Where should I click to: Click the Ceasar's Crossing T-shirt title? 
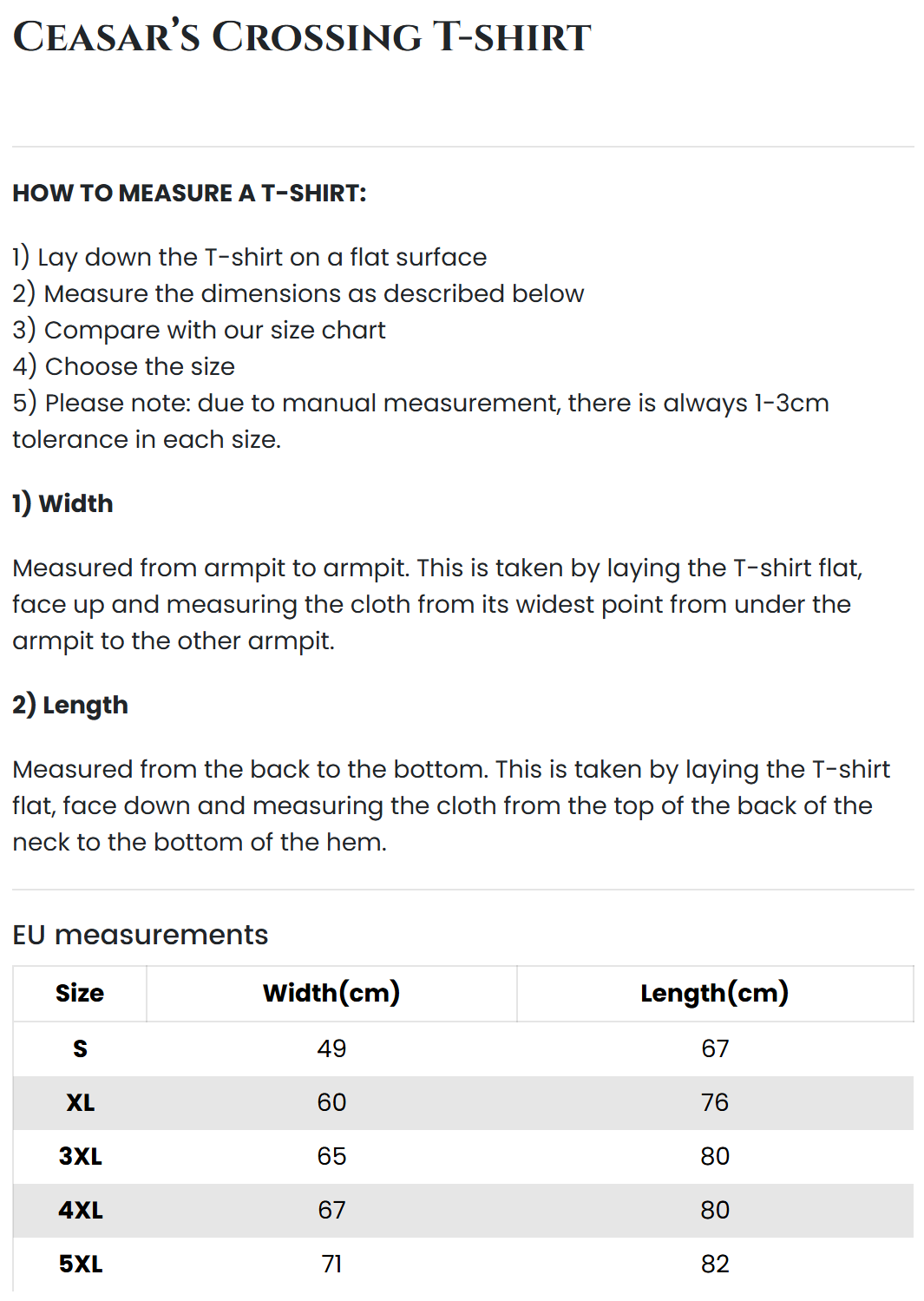[x=301, y=37]
